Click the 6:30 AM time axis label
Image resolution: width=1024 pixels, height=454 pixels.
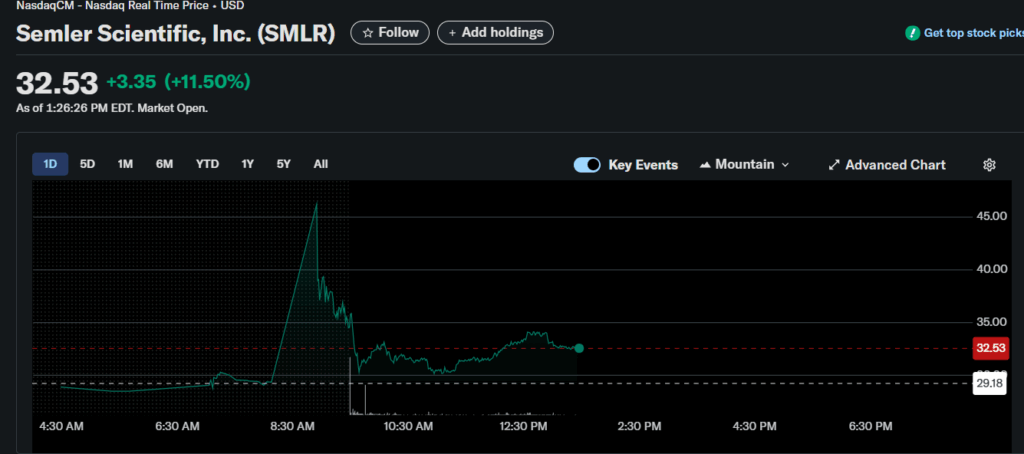(x=176, y=427)
